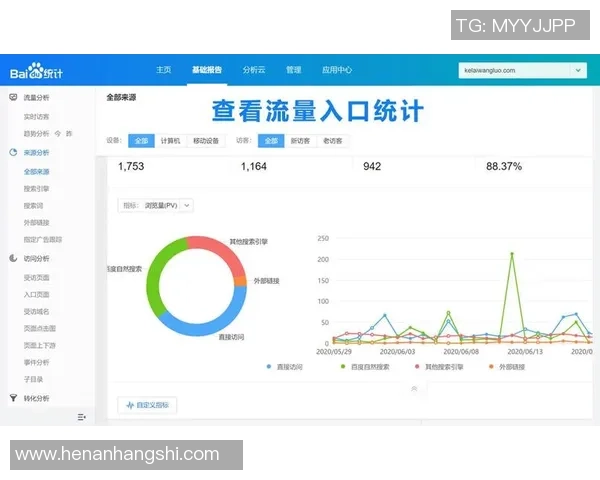Open 入口页面 in the sidebar

(x=36, y=294)
